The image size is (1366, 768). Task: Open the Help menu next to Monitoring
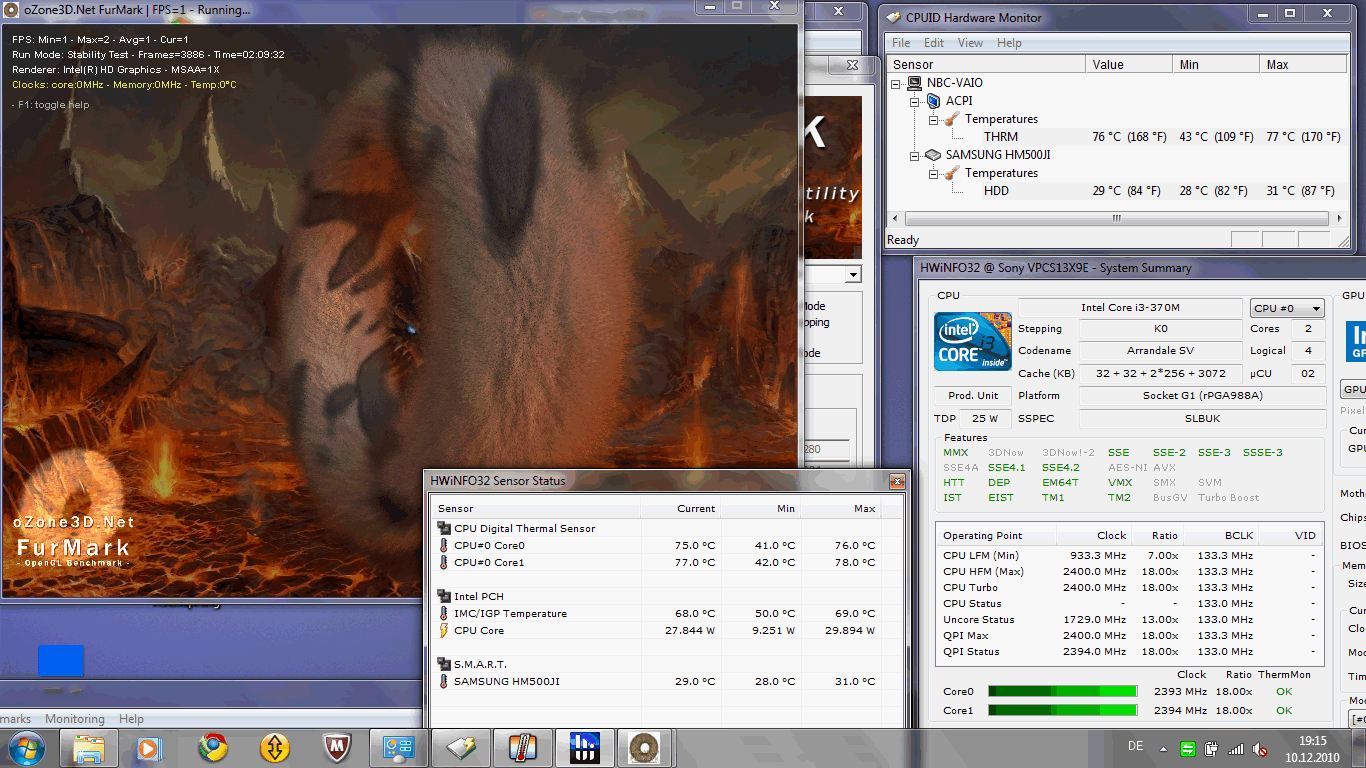tap(131, 719)
